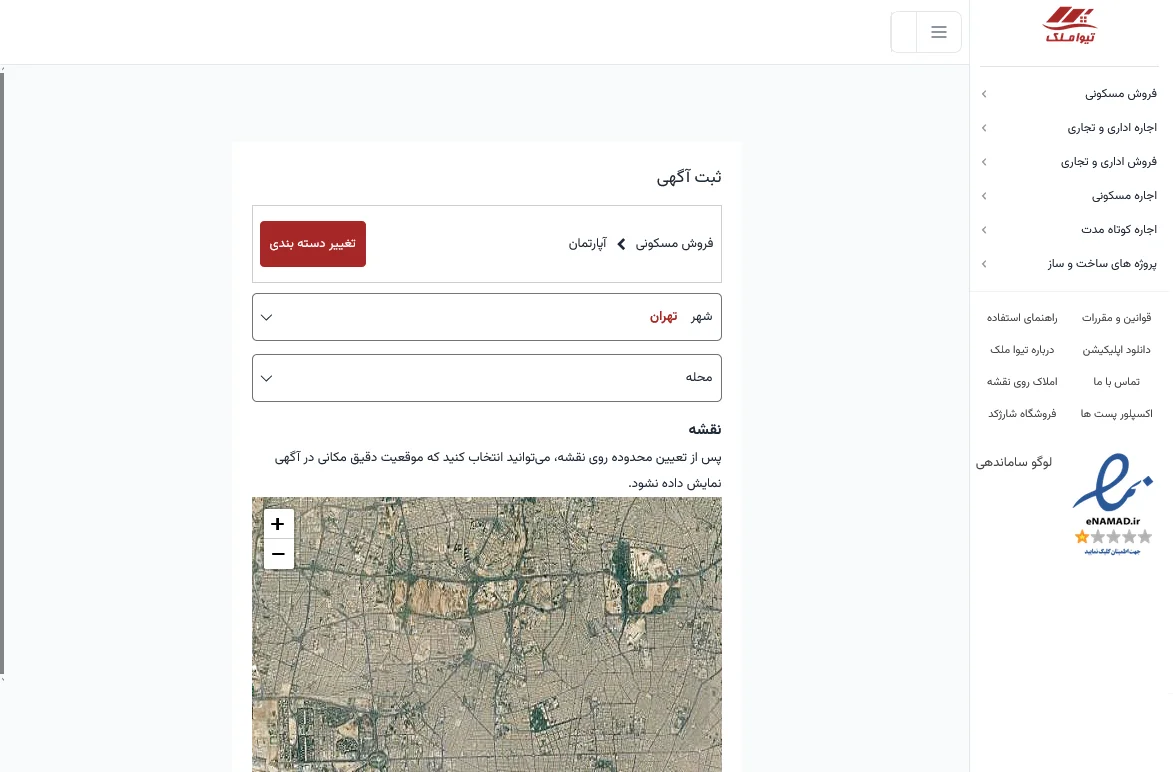Image resolution: width=1173 pixels, height=772 pixels.
Task: Expand chevron beside اجاره اداری و تجاری
Action: click(984, 128)
